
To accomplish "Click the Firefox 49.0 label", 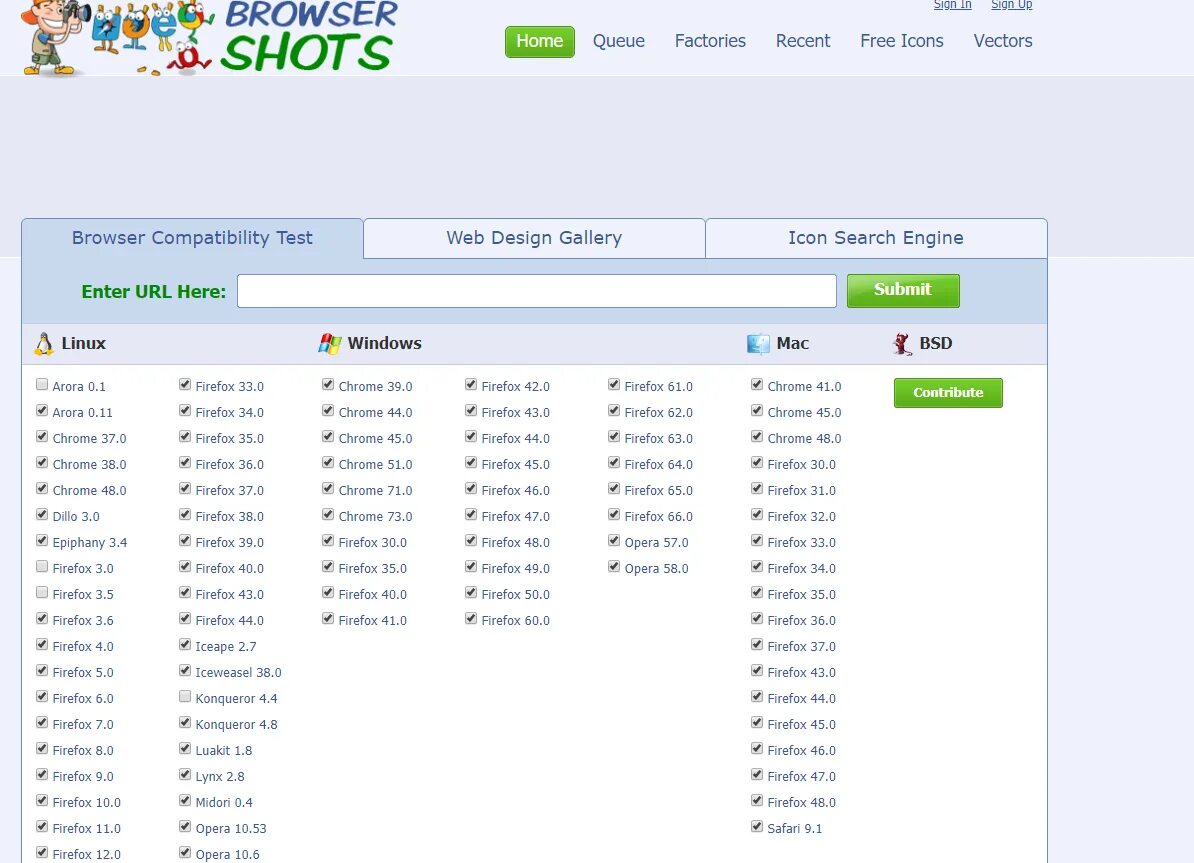I will point(516,569).
